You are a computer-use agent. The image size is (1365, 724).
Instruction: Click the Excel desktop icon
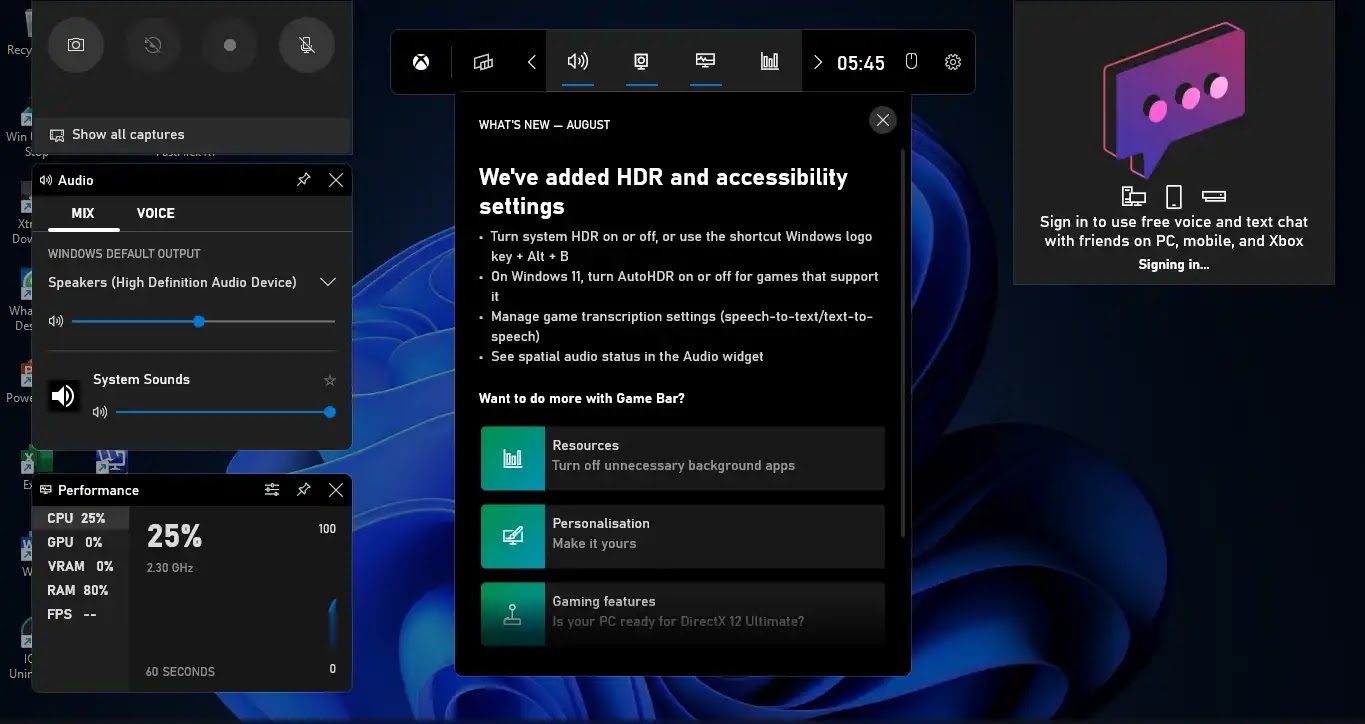click(36, 462)
